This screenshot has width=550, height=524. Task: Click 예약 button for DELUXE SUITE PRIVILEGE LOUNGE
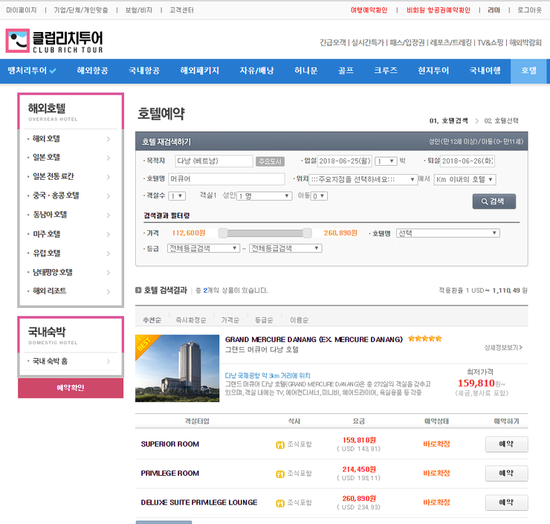pos(506,503)
